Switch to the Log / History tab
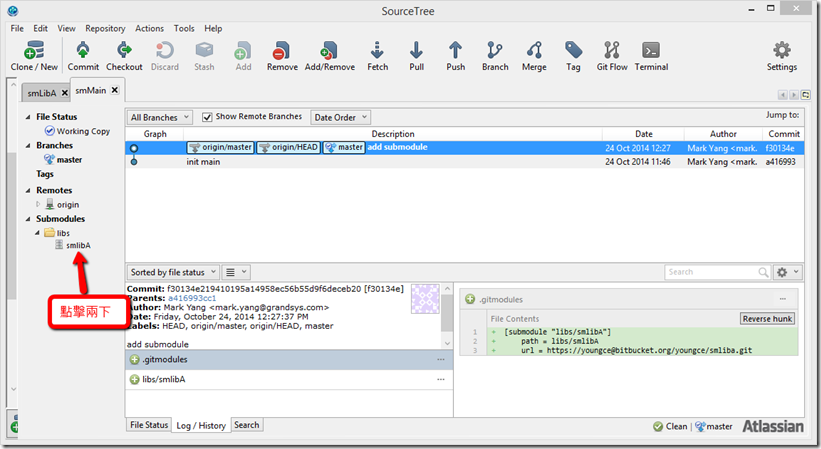Viewport: 821px width, 449px height. pyautogui.click(x=201, y=425)
